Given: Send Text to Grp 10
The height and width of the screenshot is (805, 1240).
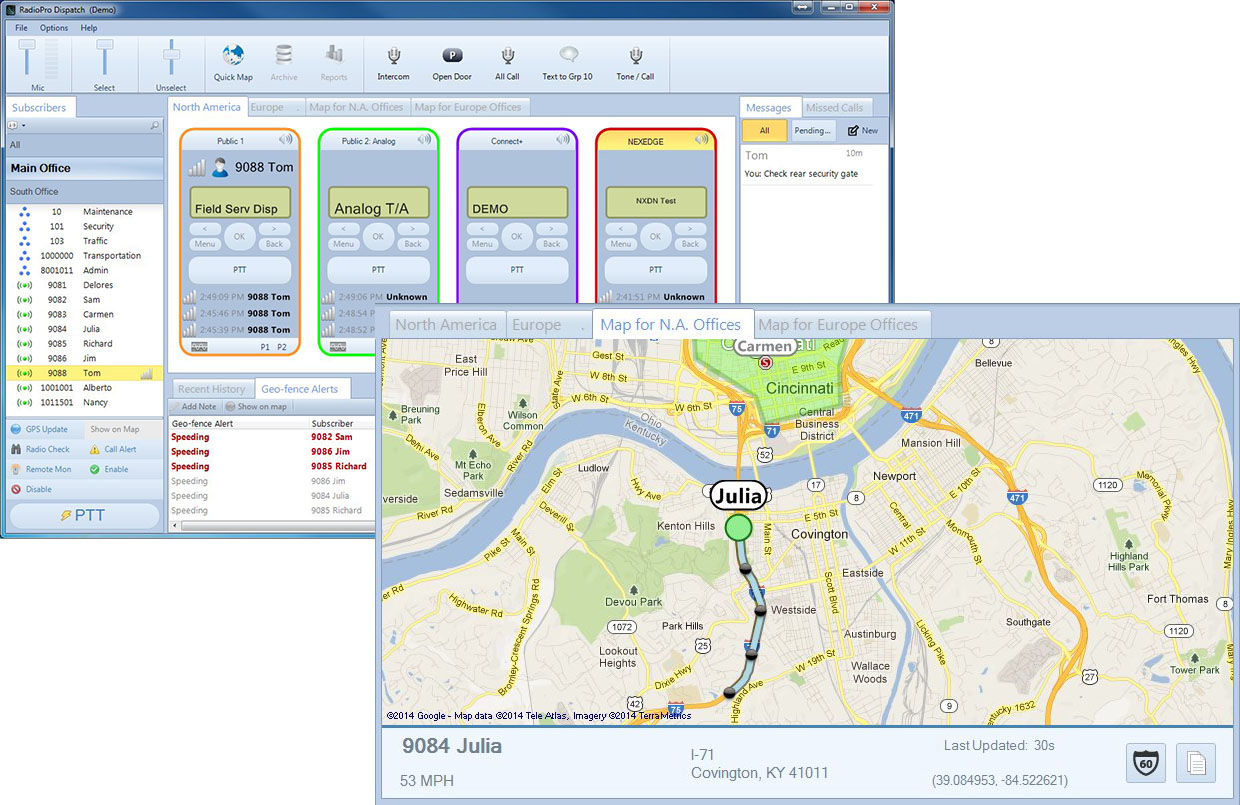Looking at the screenshot, I should pos(567,62).
